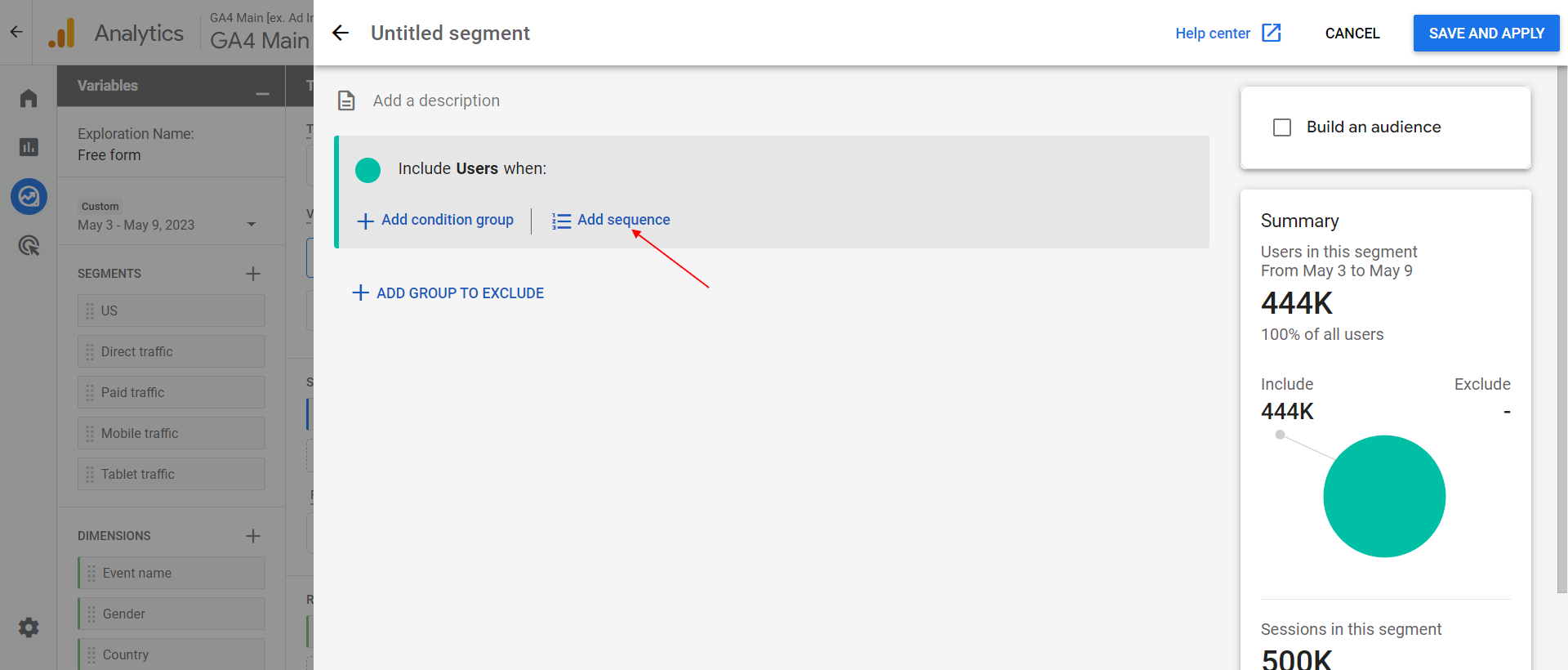
Task: Check the Build an audience checkbox
Action: pyautogui.click(x=1282, y=127)
